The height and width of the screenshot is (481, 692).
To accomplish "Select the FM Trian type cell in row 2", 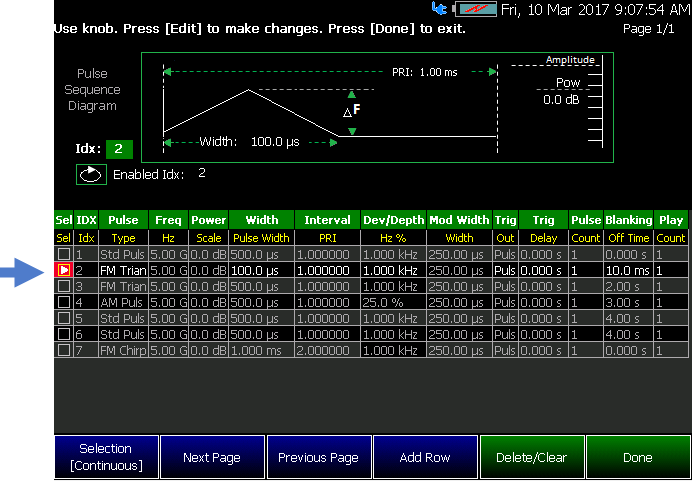I will tap(124, 271).
